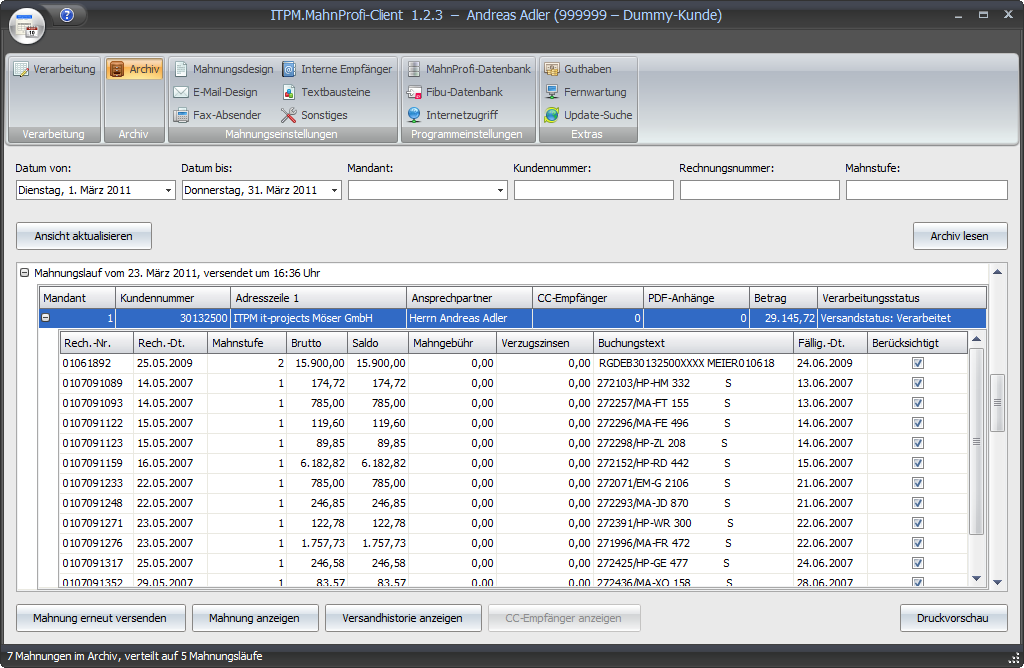Toggle Berücksichtigt checkbox for invoice 0107091093

click(x=918, y=404)
